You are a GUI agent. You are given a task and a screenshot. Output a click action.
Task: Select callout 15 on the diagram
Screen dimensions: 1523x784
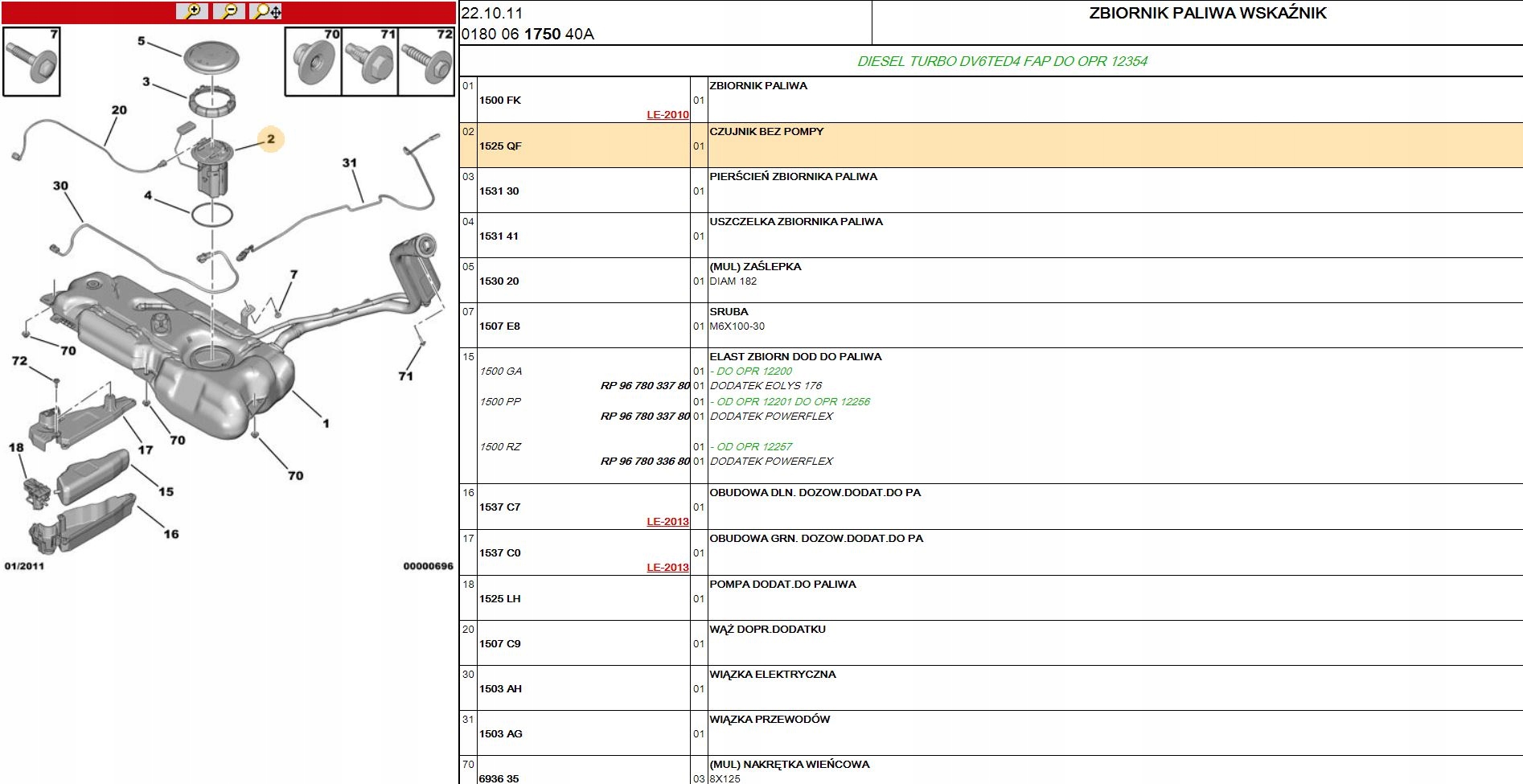[166, 491]
